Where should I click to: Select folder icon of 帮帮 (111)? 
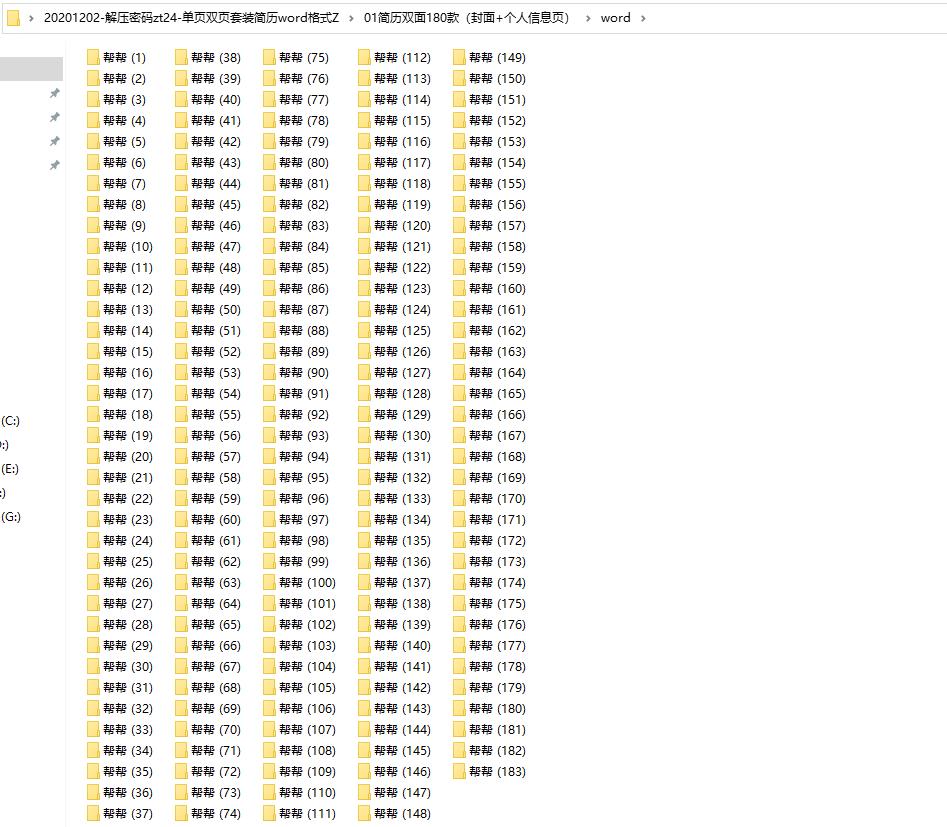pos(269,814)
